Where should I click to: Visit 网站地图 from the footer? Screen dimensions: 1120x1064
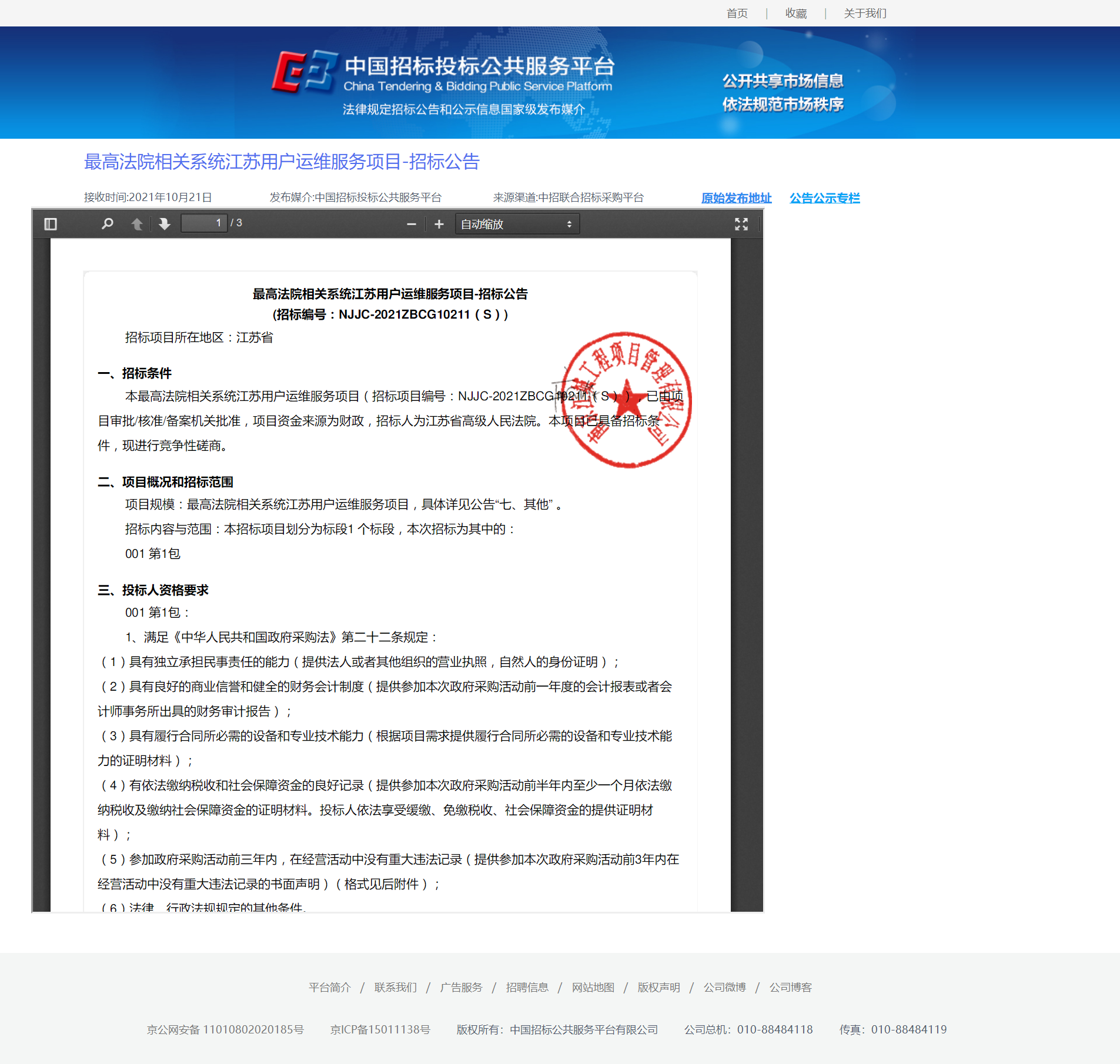coord(593,987)
